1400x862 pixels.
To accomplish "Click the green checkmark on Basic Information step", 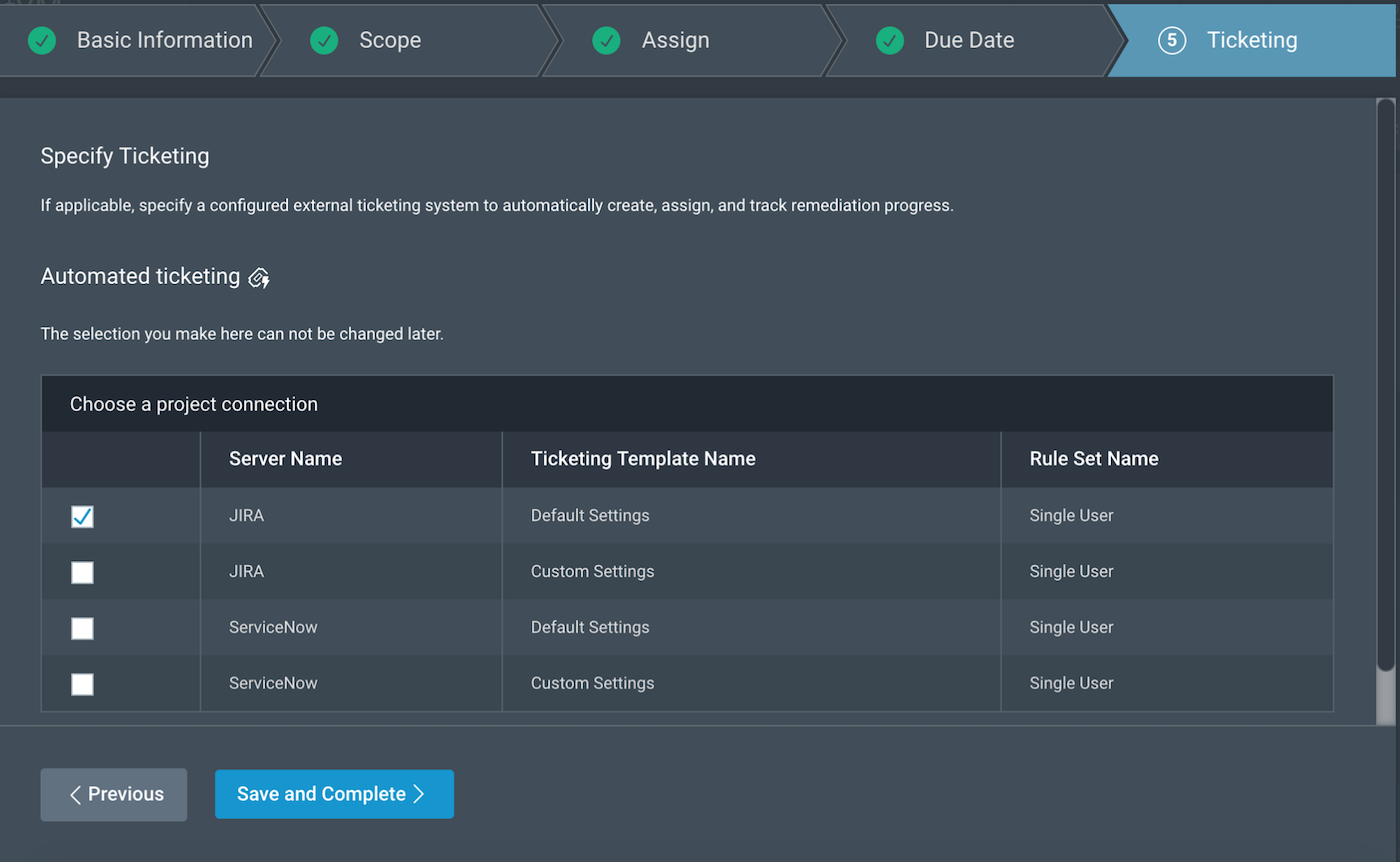I will (x=42, y=41).
